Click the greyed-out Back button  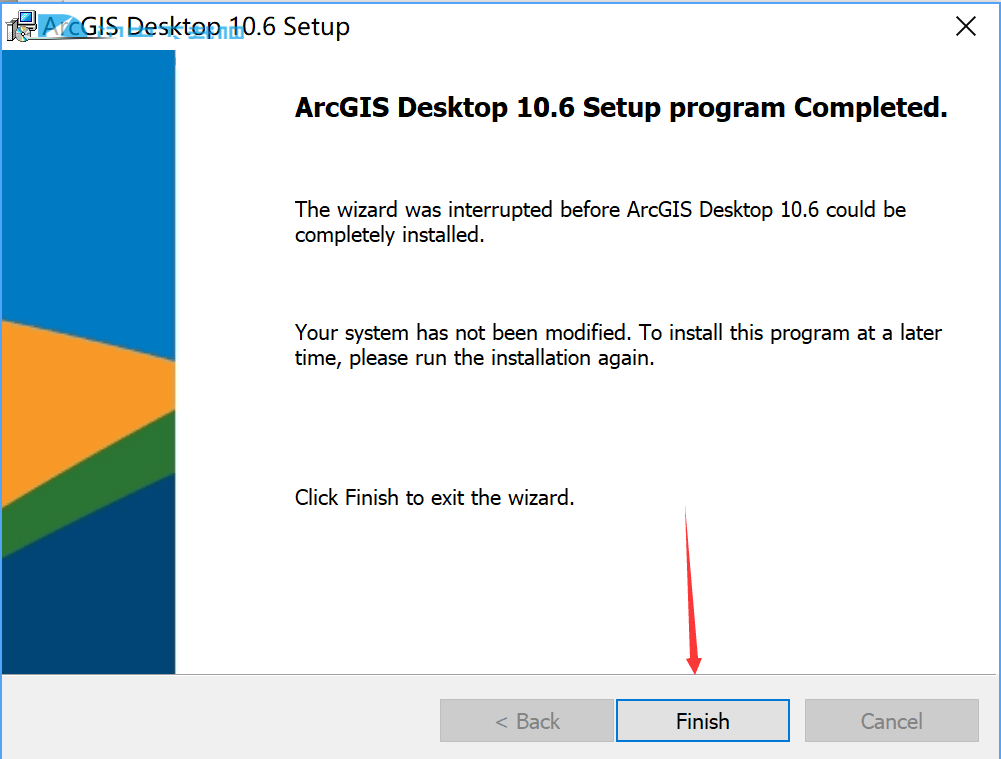[x=527, y=721]
